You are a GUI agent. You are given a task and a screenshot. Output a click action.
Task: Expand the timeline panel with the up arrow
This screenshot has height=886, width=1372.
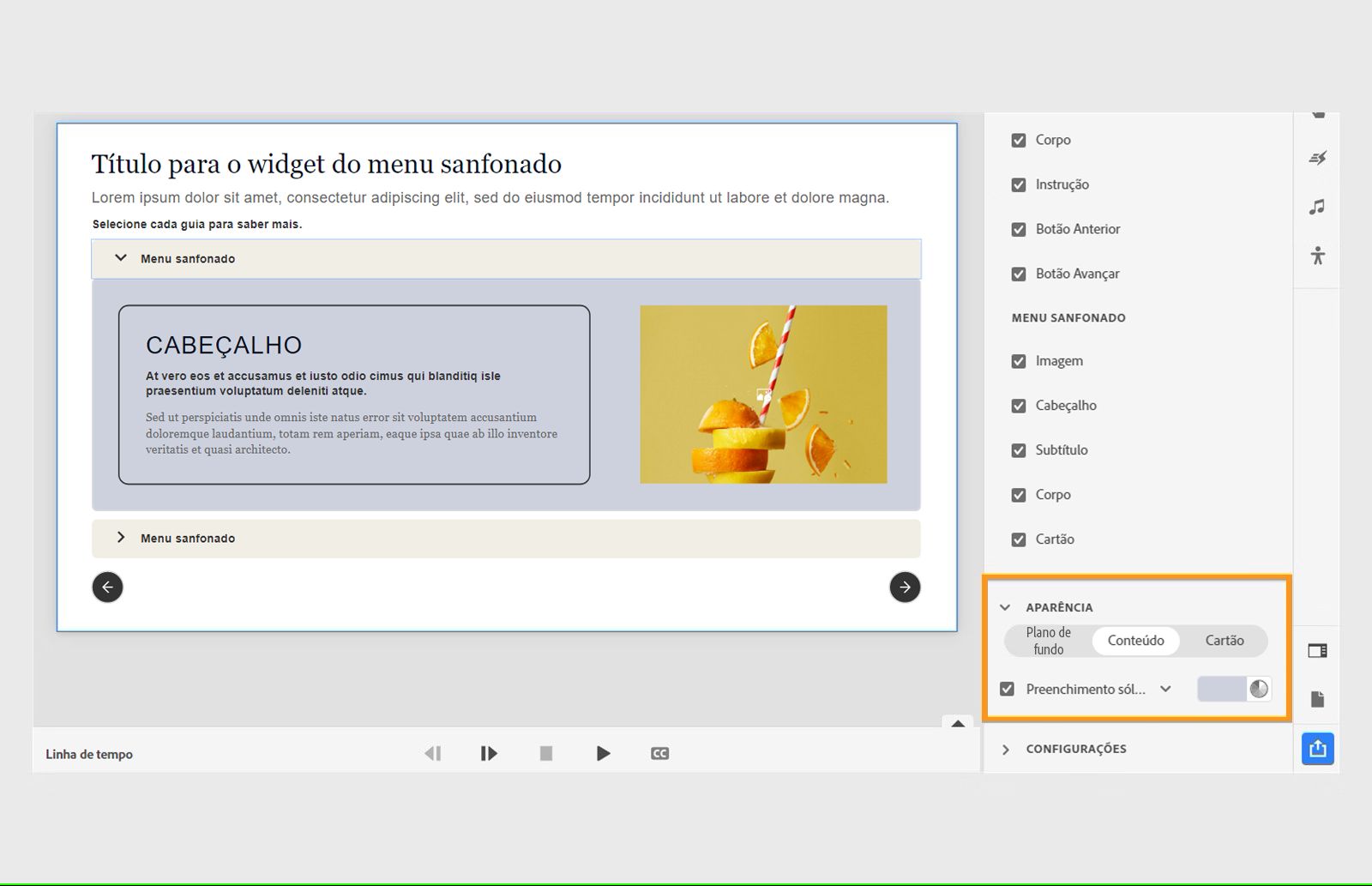click(958, 723)
